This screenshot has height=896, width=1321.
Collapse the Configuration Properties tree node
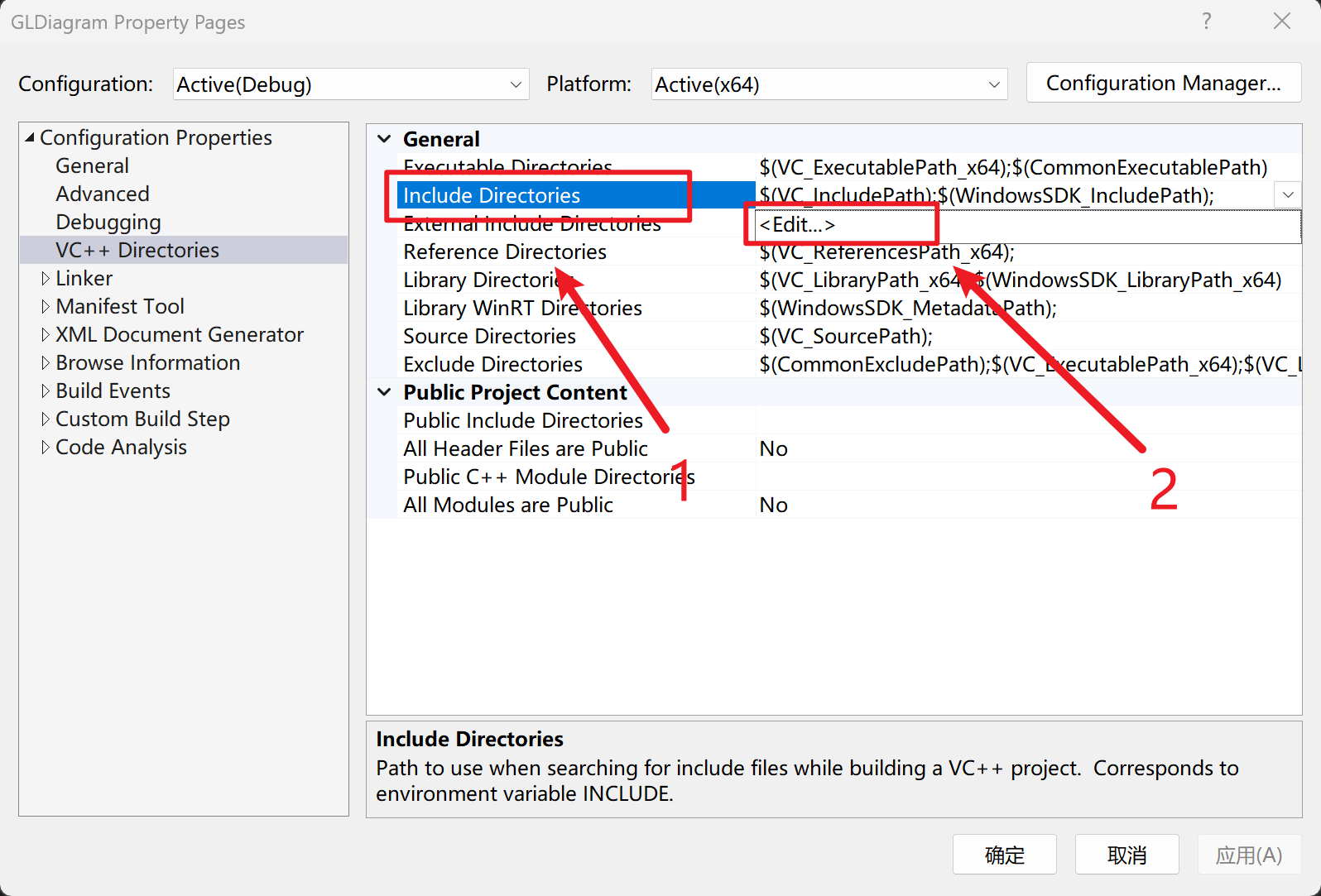click(30, 137)
